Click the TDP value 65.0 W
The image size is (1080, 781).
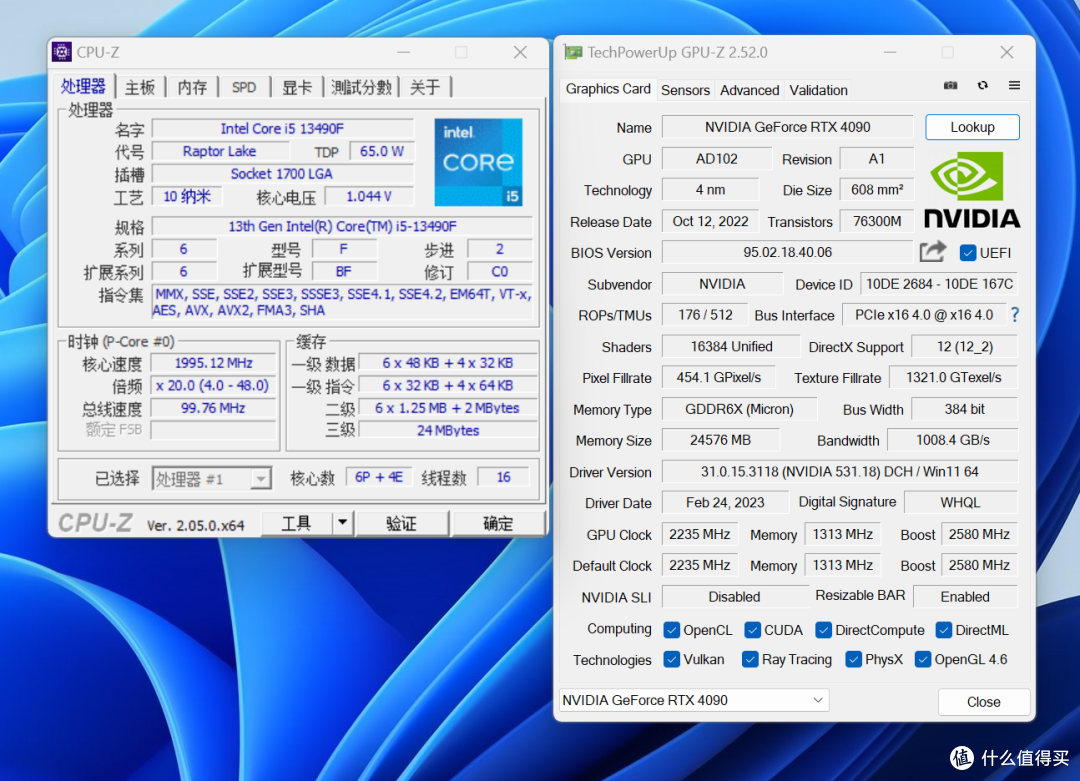(x=382, y=152)
